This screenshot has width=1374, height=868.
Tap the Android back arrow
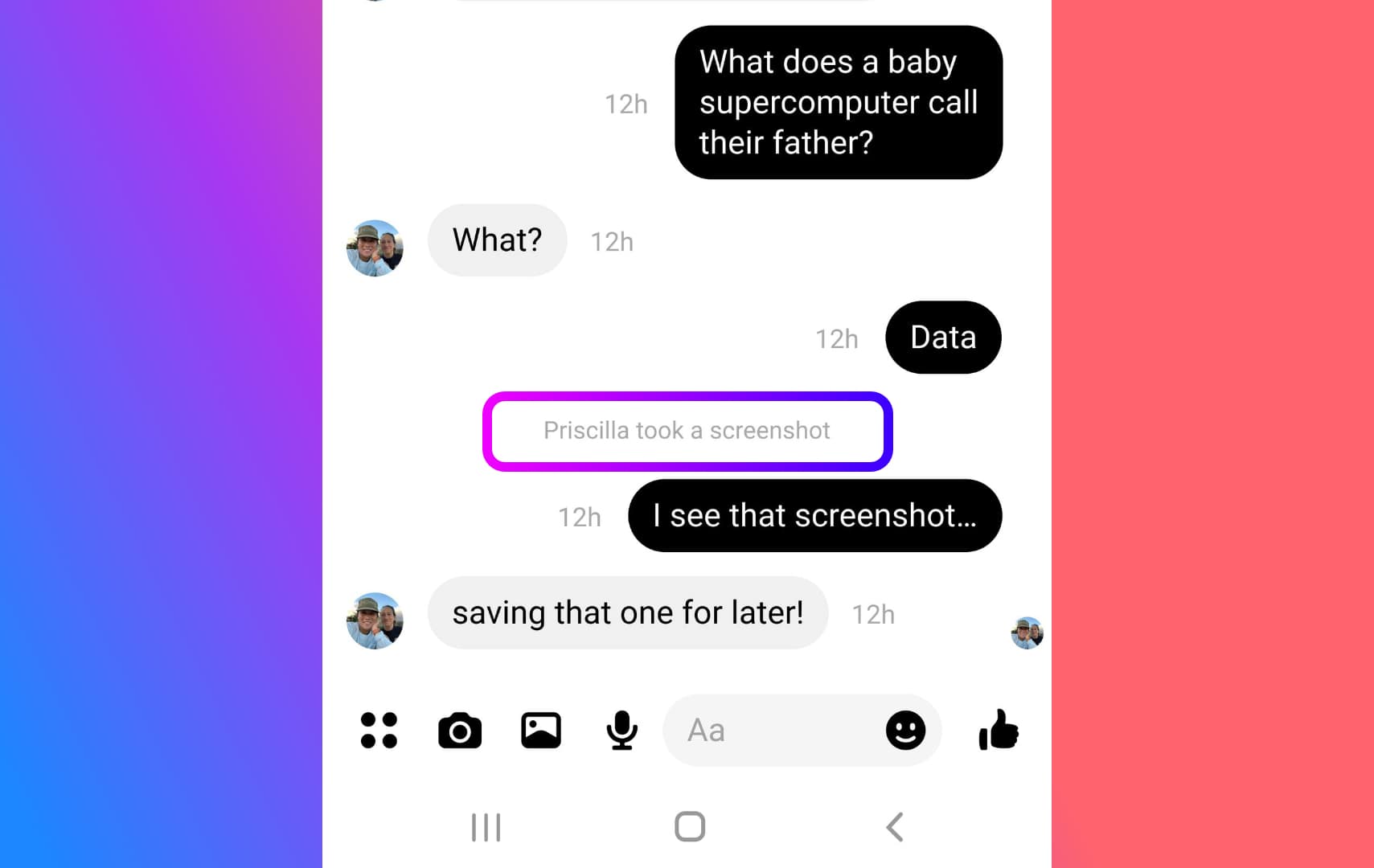click(x=895, y=826)
